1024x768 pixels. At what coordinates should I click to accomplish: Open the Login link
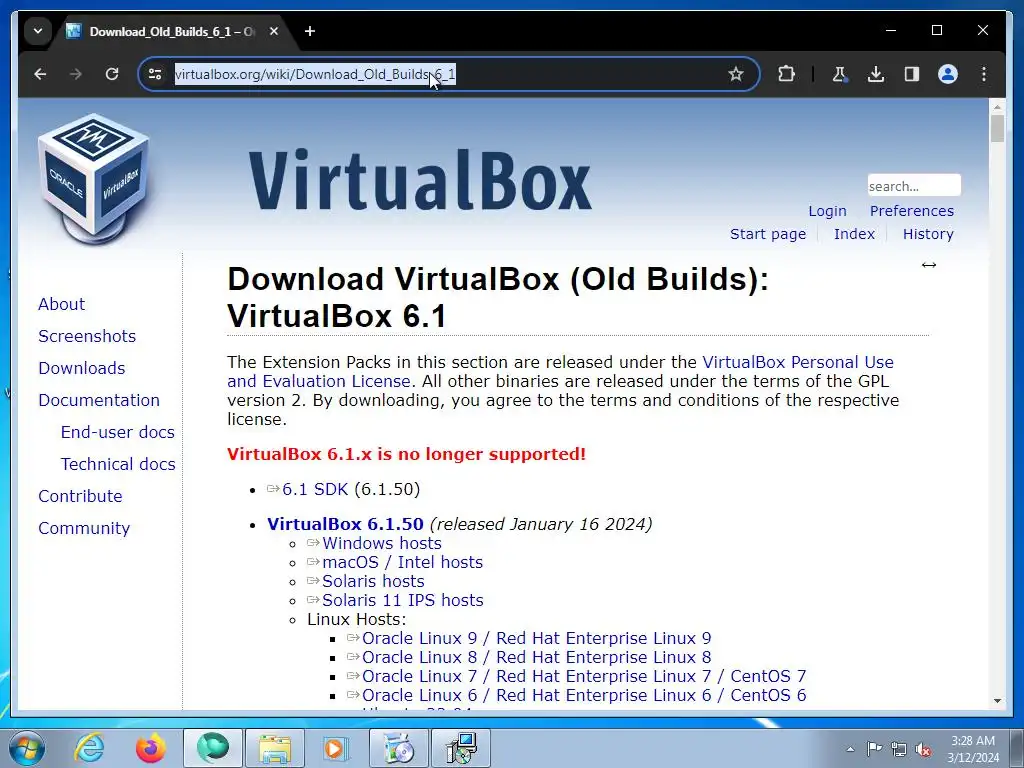(827, 211)
